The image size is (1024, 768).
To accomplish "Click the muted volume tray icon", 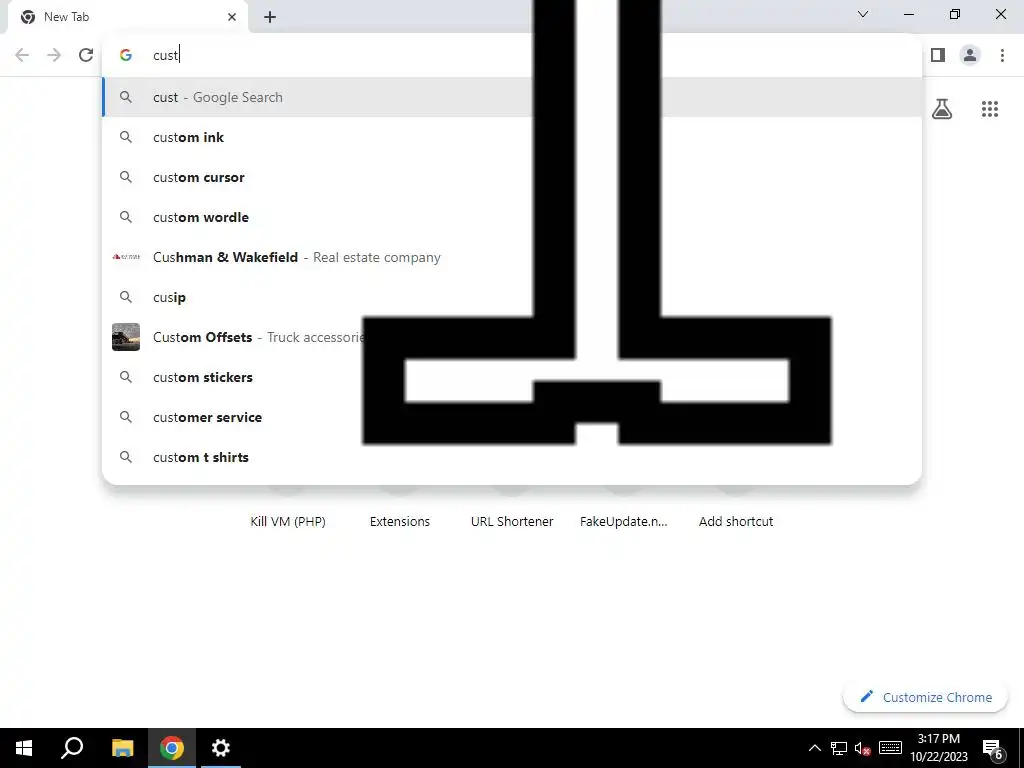I will pyautogui.click(x=863, y=748).
